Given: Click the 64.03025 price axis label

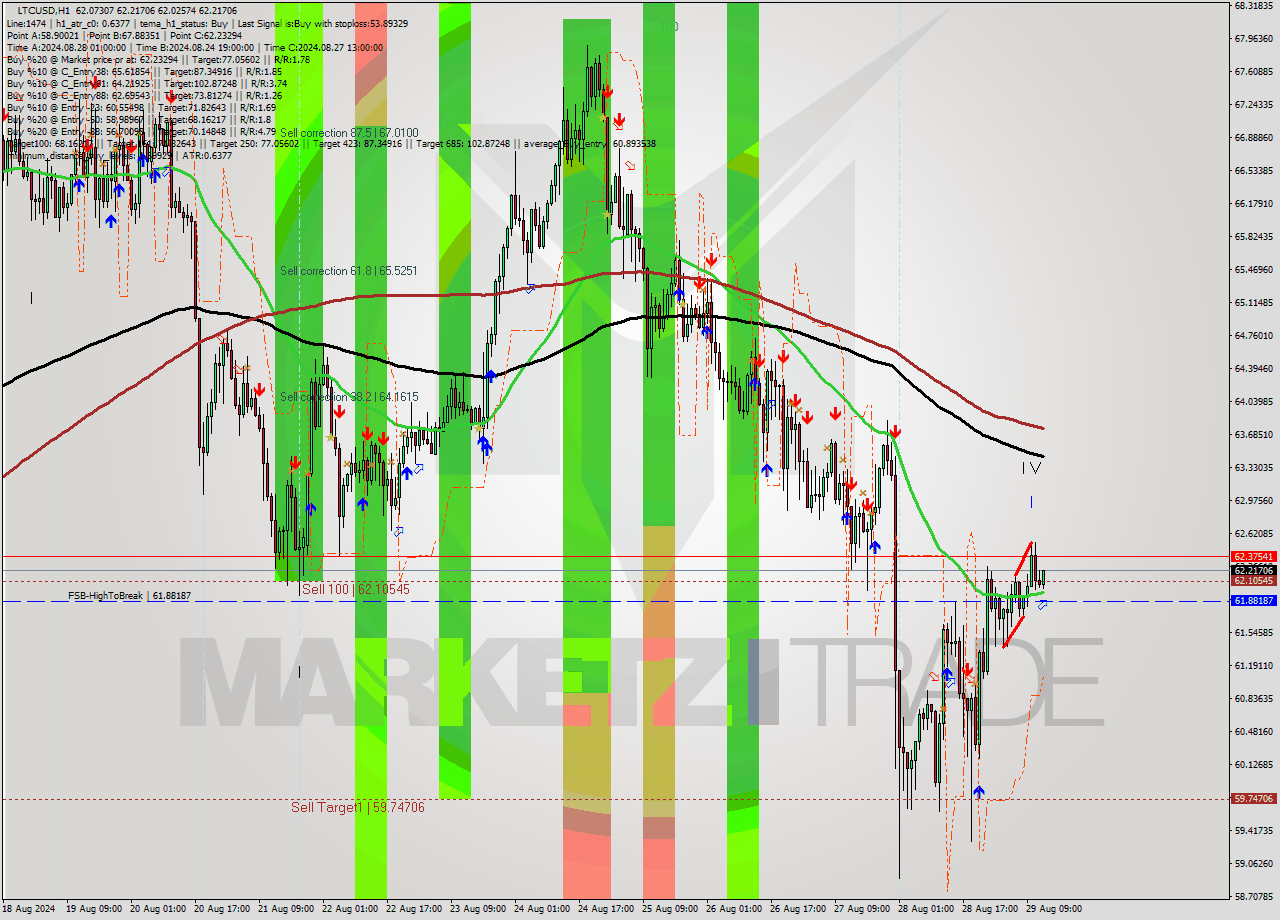Looking at the screenshot, I should (x=1253, y=402).
